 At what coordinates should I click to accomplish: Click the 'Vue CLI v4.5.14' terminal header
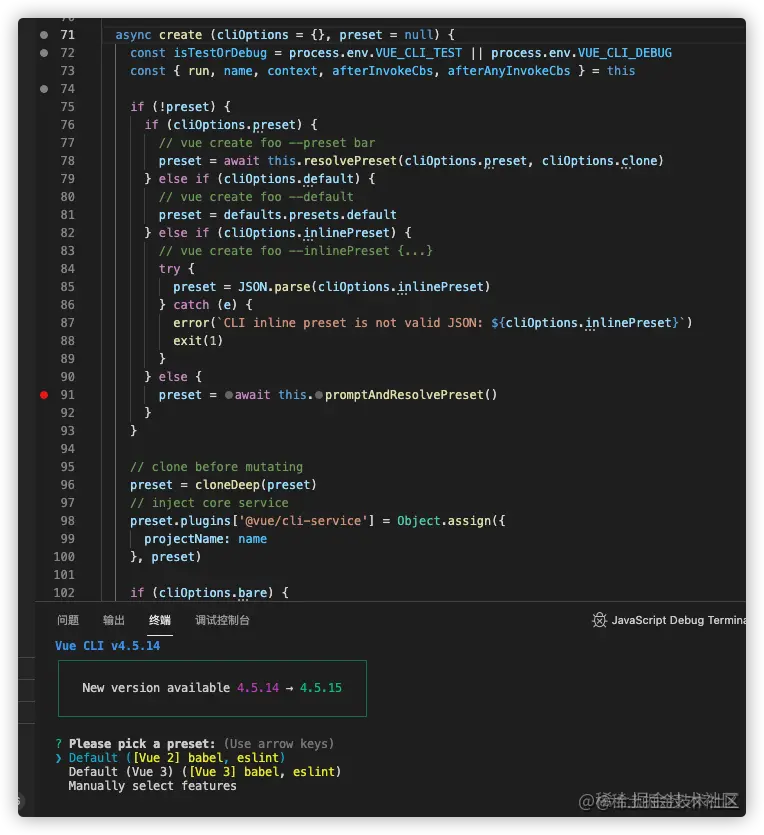point(108,646)
